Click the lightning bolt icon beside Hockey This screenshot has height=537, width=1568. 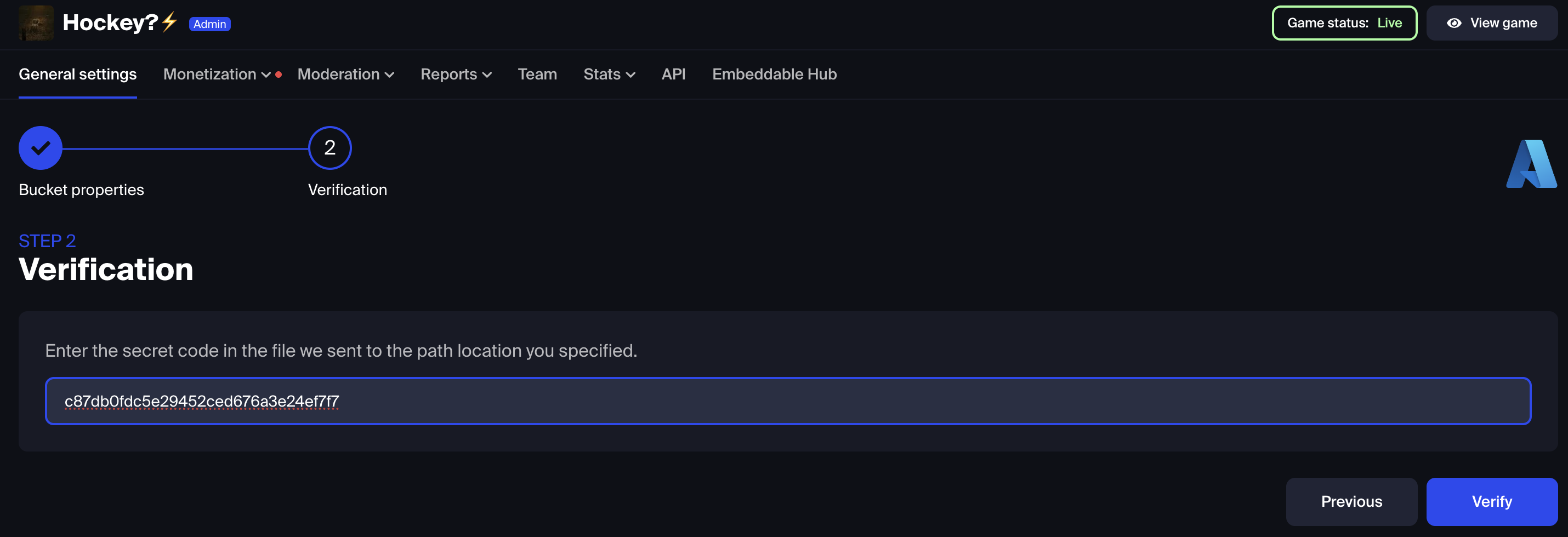coord(169,22)
